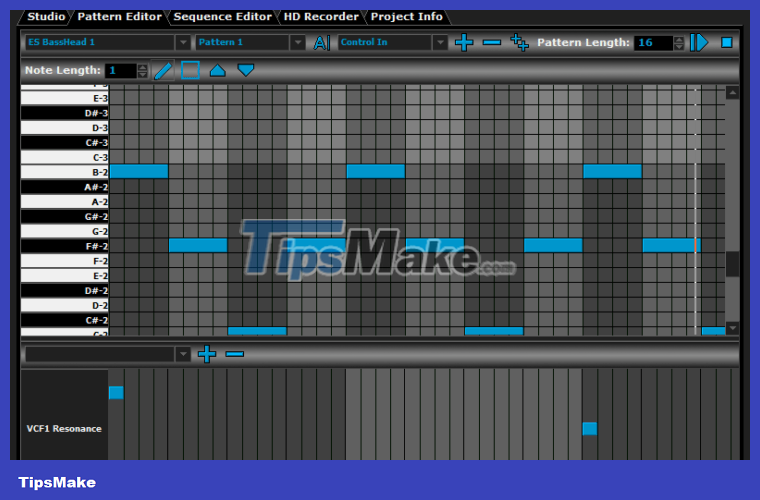Select the first F#-2 note block
The image size is (760, 500).
pos(198,246)
